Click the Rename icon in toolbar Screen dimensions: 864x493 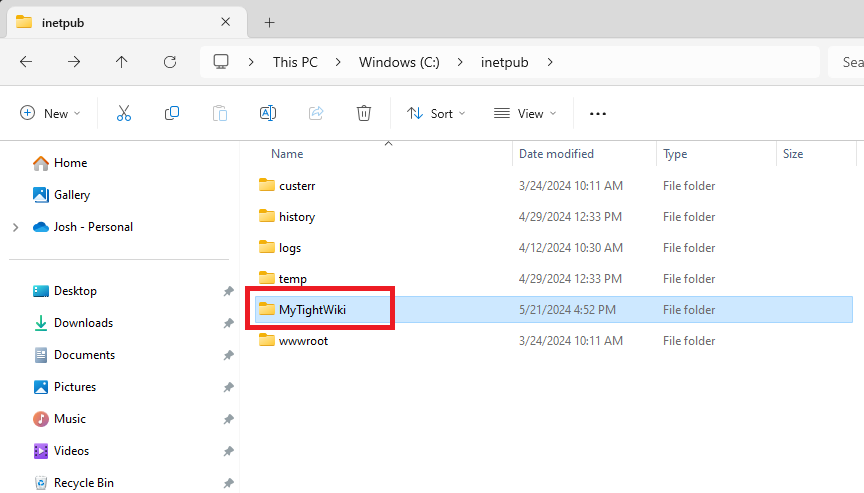(268, 113)
